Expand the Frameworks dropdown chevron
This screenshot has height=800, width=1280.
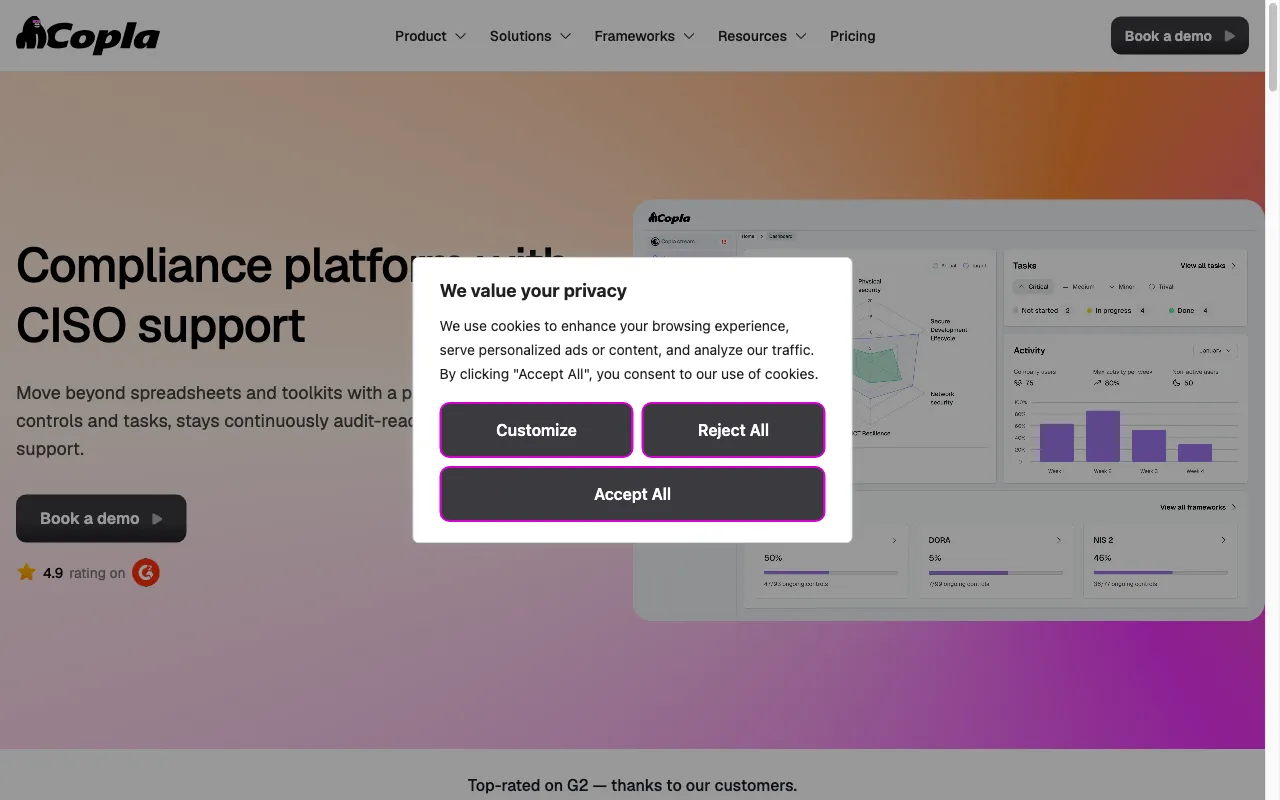(x=689, y=36)
